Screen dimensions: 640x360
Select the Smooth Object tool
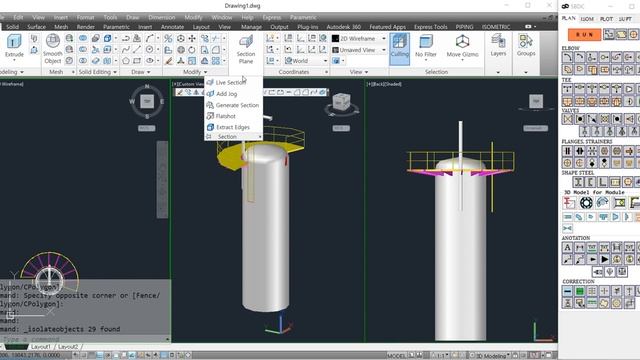tap(53, 49)
